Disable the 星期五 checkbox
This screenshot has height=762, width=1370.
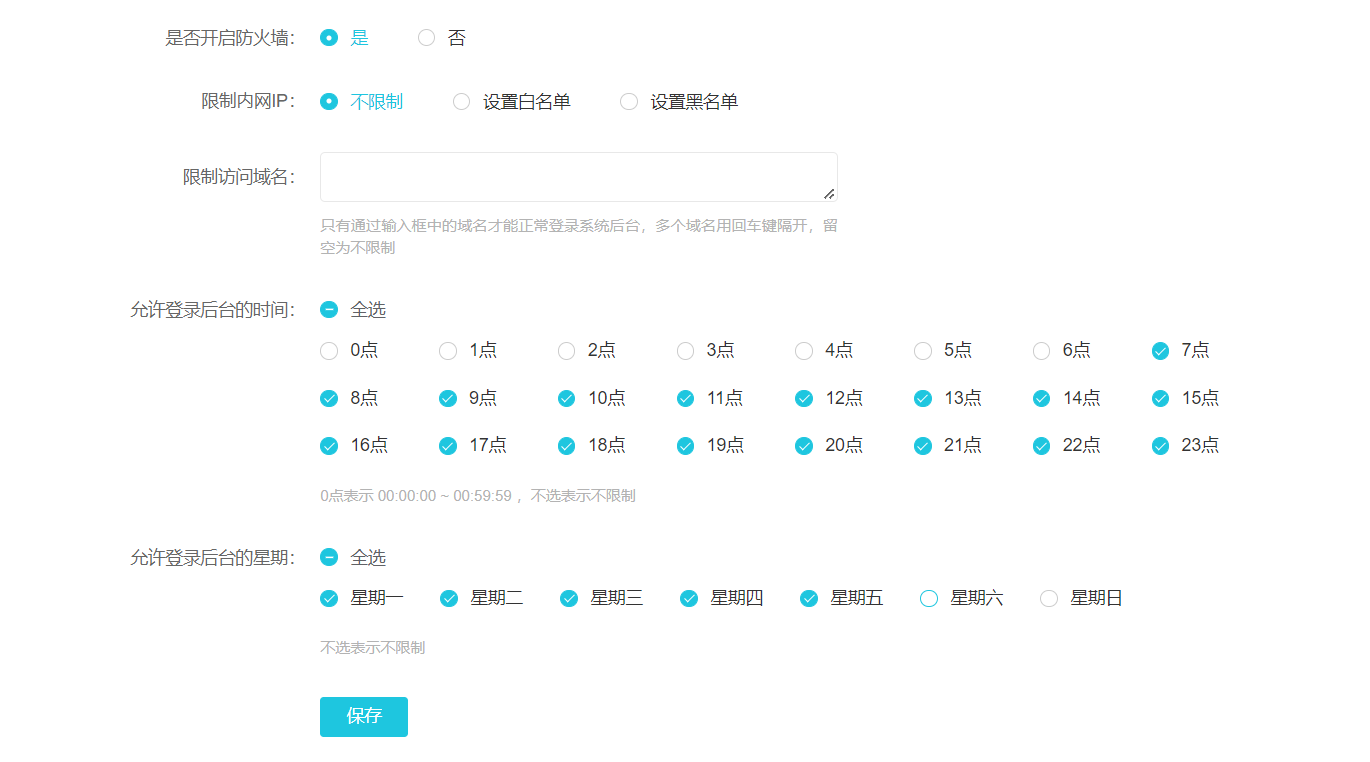[x=809, y=598]
